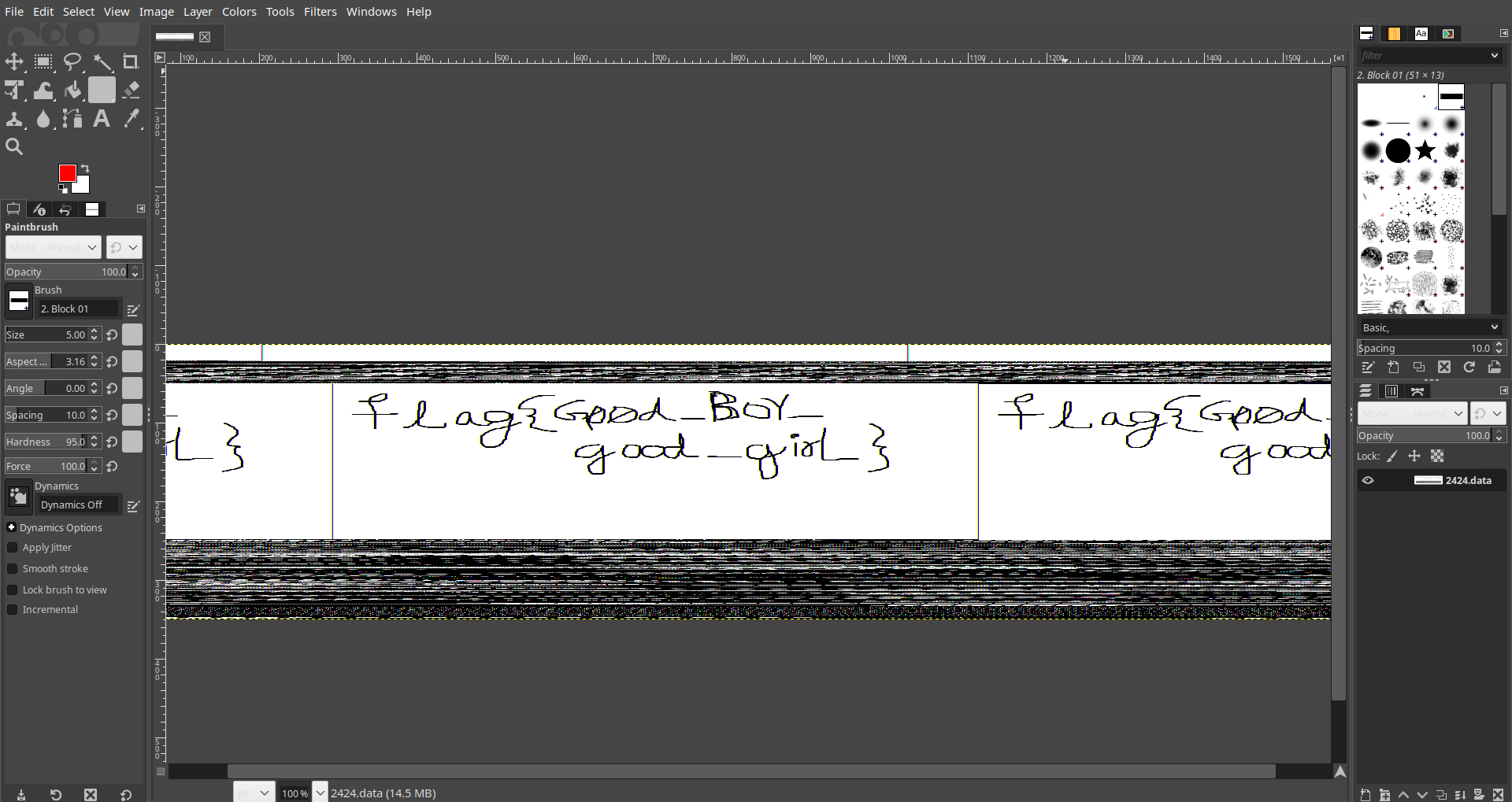Open the brush preset Basic dropdown
1512x802 pixels.
point(1430,327)
